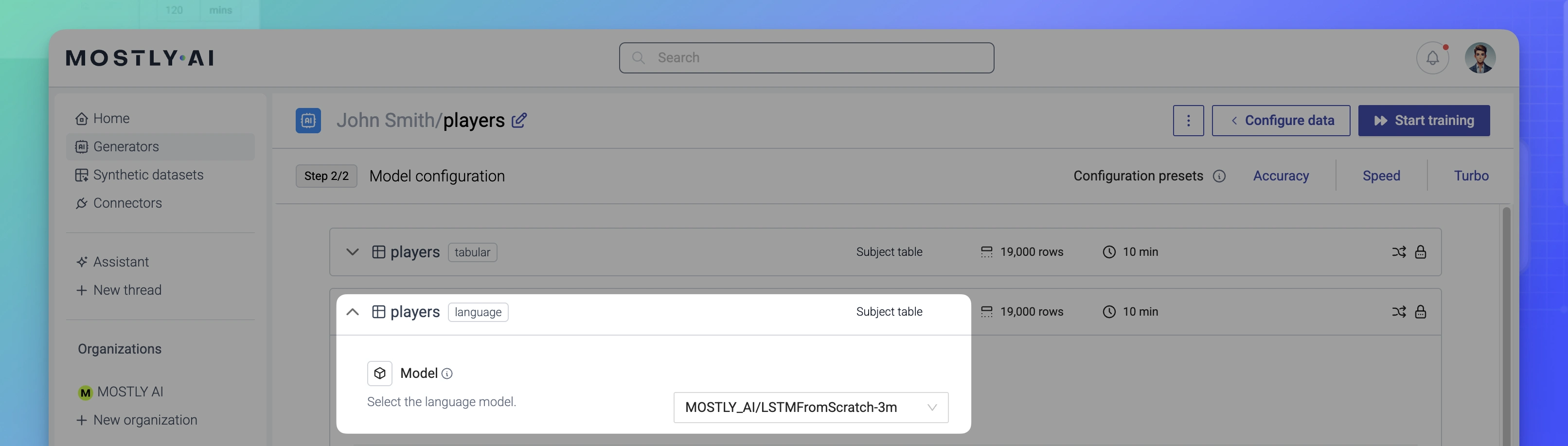
Task: Click the Step 2/2 badge
Action: (326, 176)
